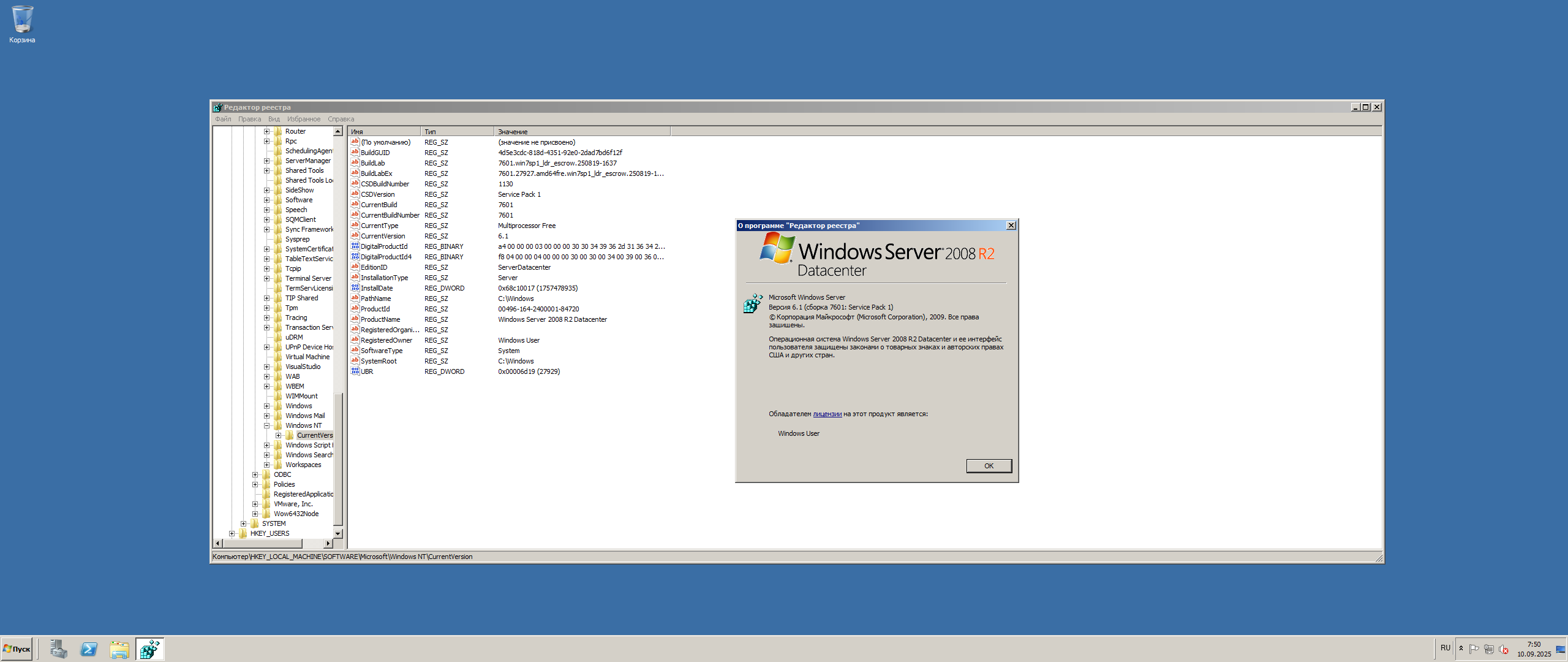Viewport: 1568px width, 662px height.
Task: Click the Windows Mail folder icon
Action: (278, 416)
